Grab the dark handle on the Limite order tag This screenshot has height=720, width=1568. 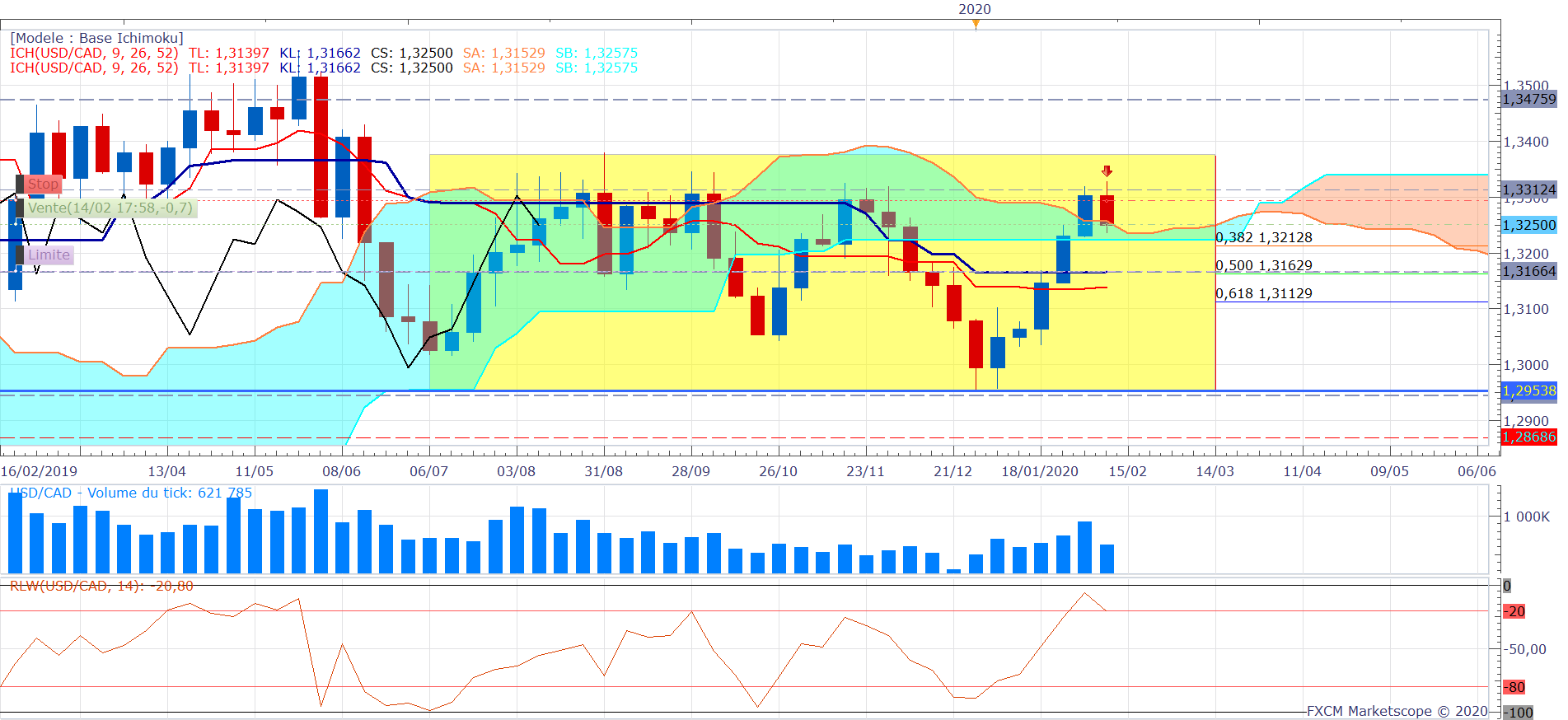[20, 255]
